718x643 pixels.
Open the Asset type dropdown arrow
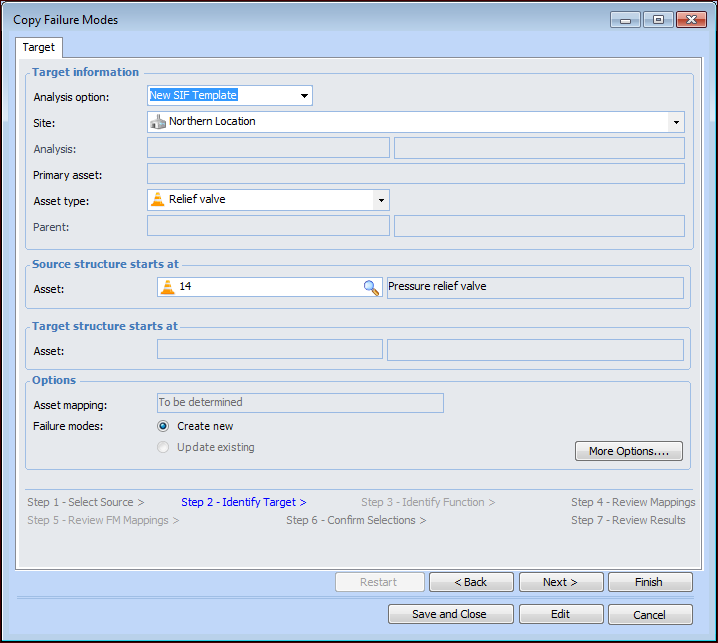380,200
